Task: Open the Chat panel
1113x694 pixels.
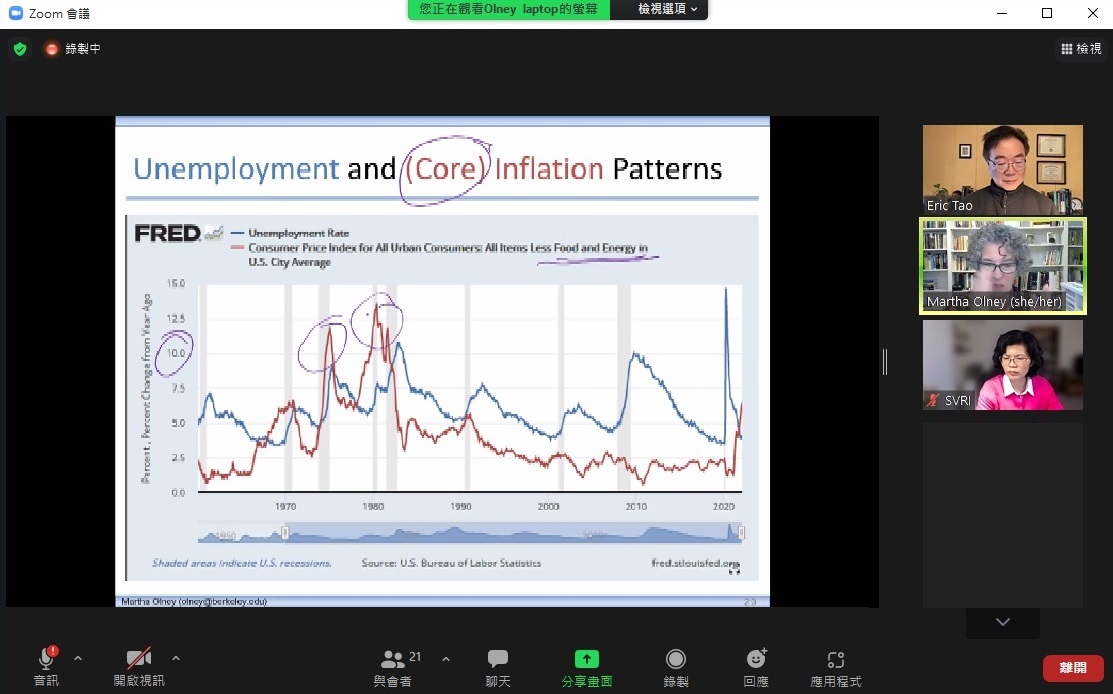Action: click(x=498, y=659)
